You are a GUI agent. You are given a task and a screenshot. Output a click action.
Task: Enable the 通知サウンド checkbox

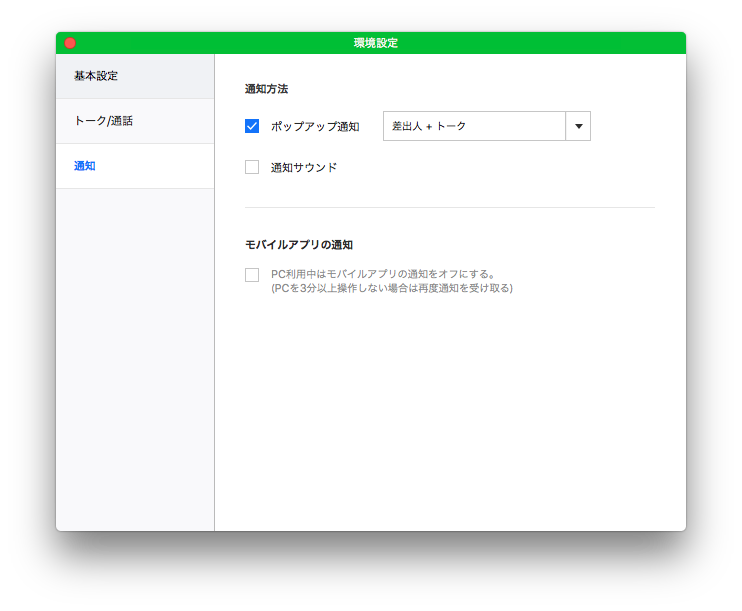coord(252,167)
